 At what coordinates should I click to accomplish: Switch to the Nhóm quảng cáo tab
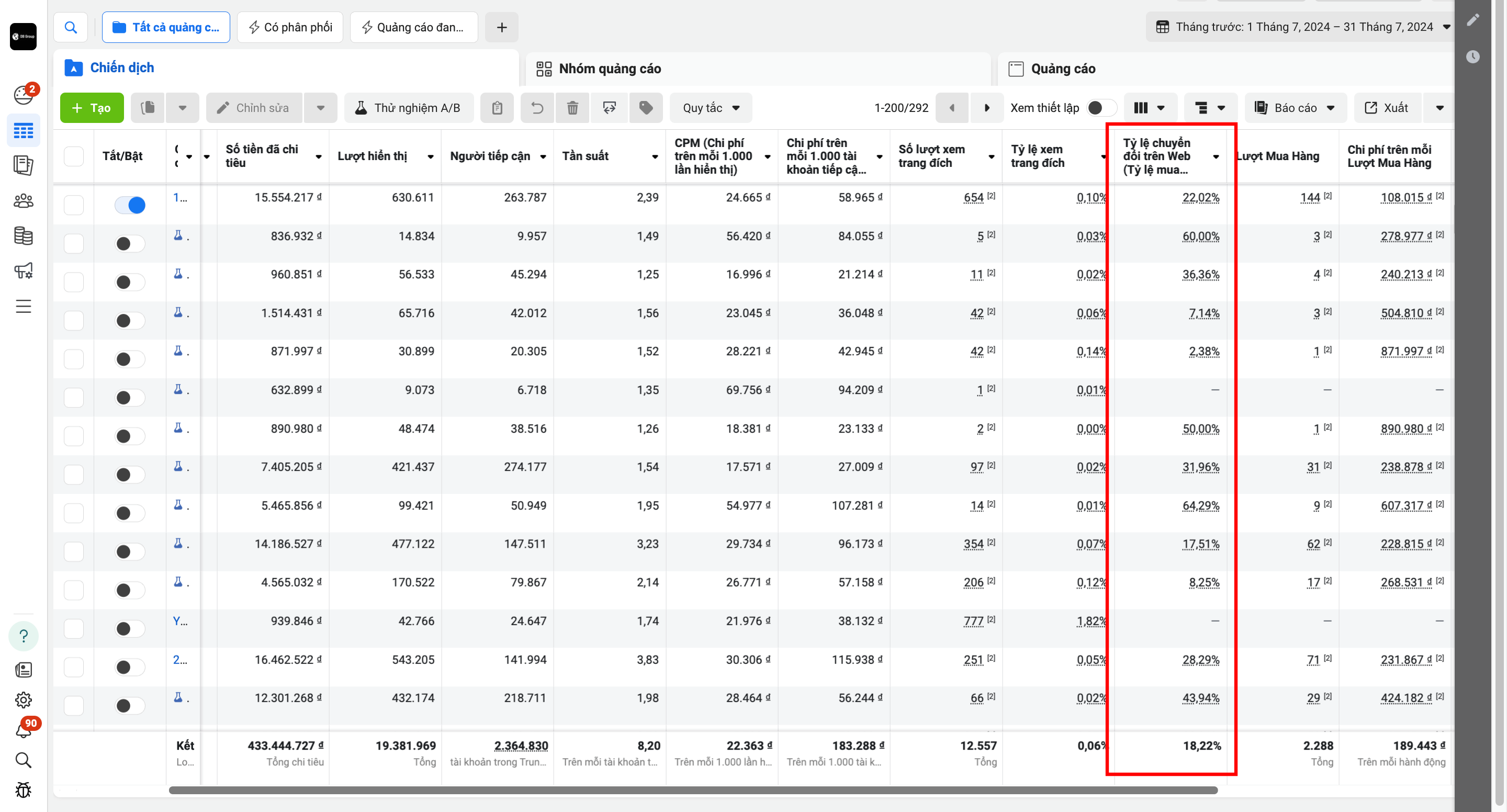(758, 69)
